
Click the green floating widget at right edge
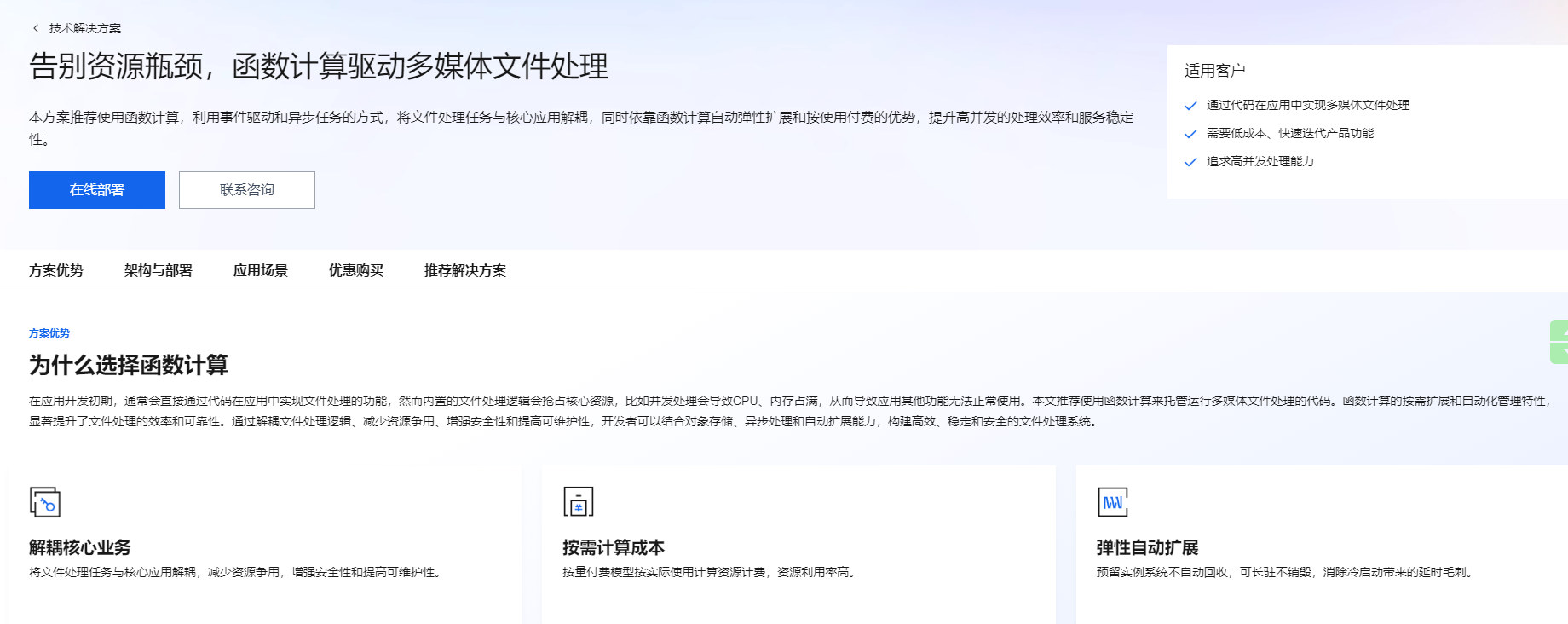1559,342
